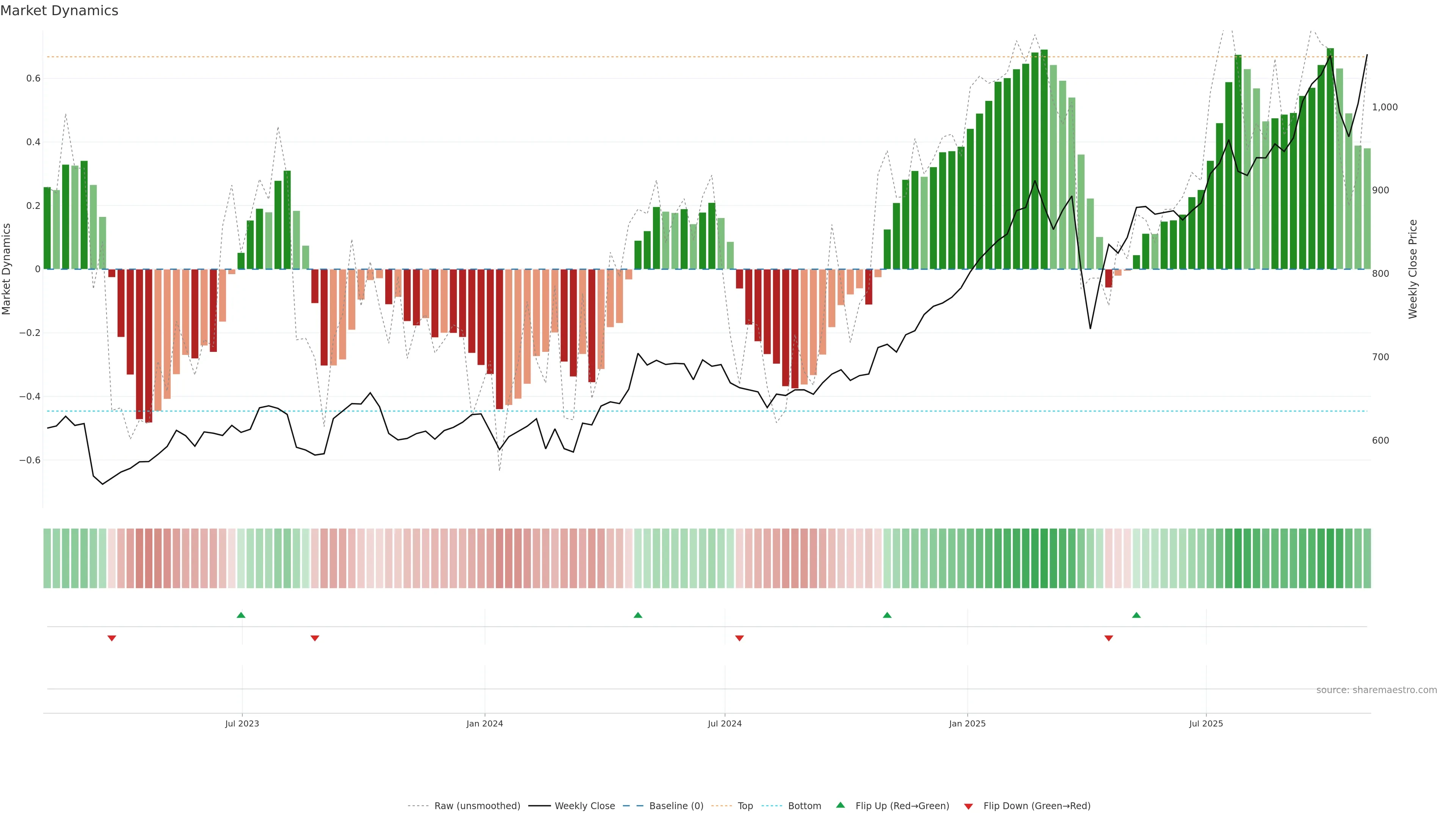Click the red flip-down marker near Jul 2024
1456x819 pixels.
[739, 638]
